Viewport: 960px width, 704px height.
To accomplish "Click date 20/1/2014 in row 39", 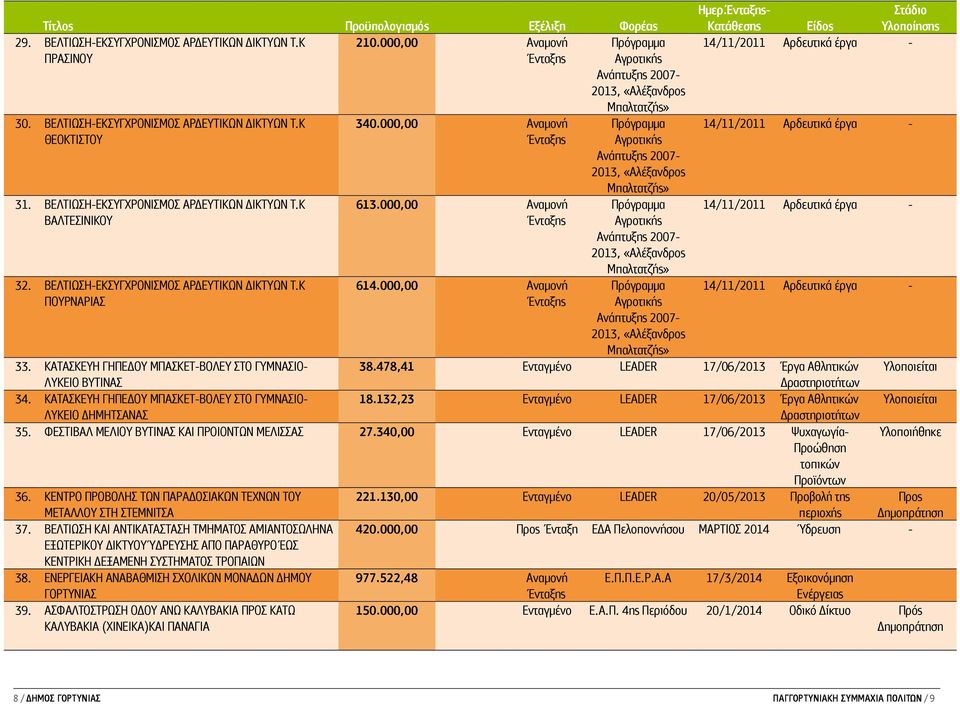I will point(733,610).
